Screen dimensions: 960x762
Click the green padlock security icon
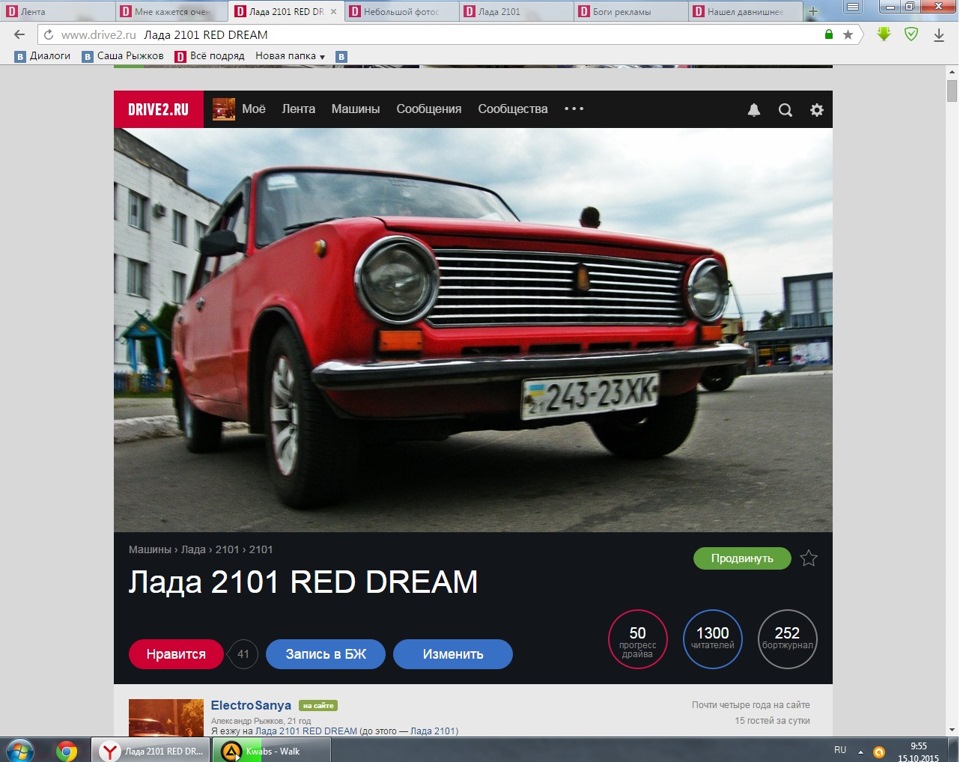tap(828, 34)
